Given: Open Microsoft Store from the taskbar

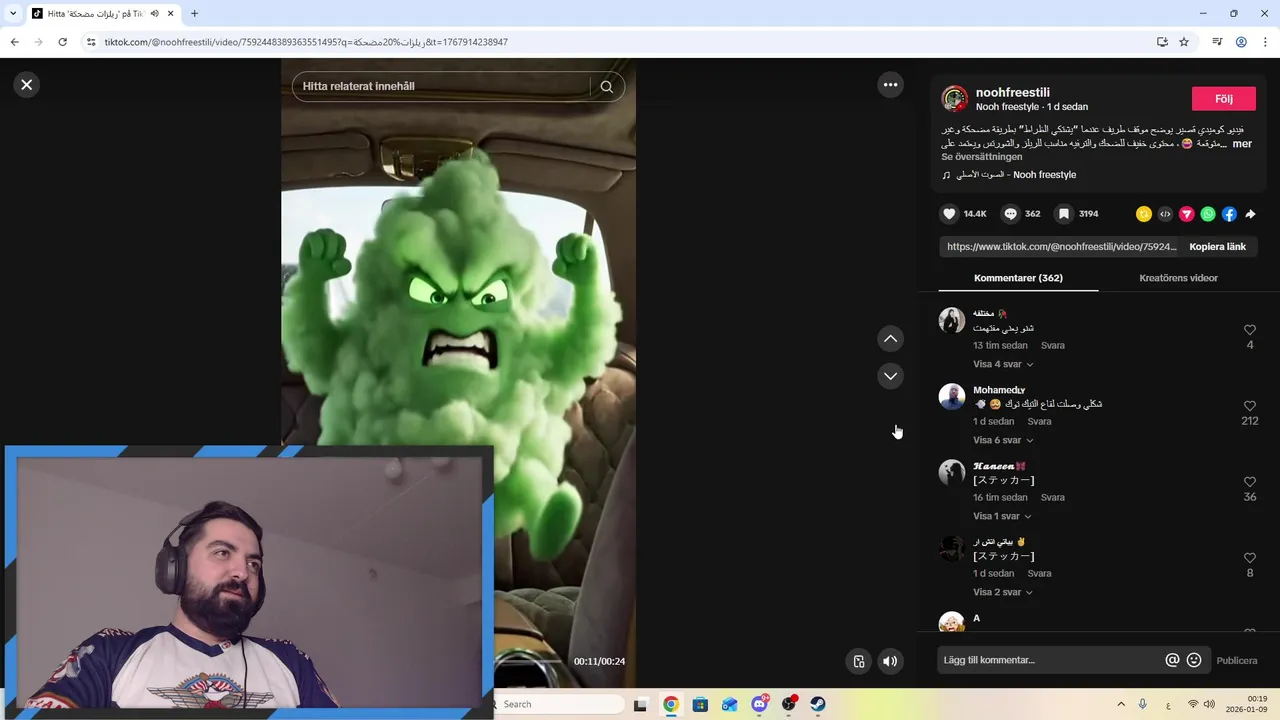Looking at the screenshot, I should pyautogui.click(x=700, y=704).
